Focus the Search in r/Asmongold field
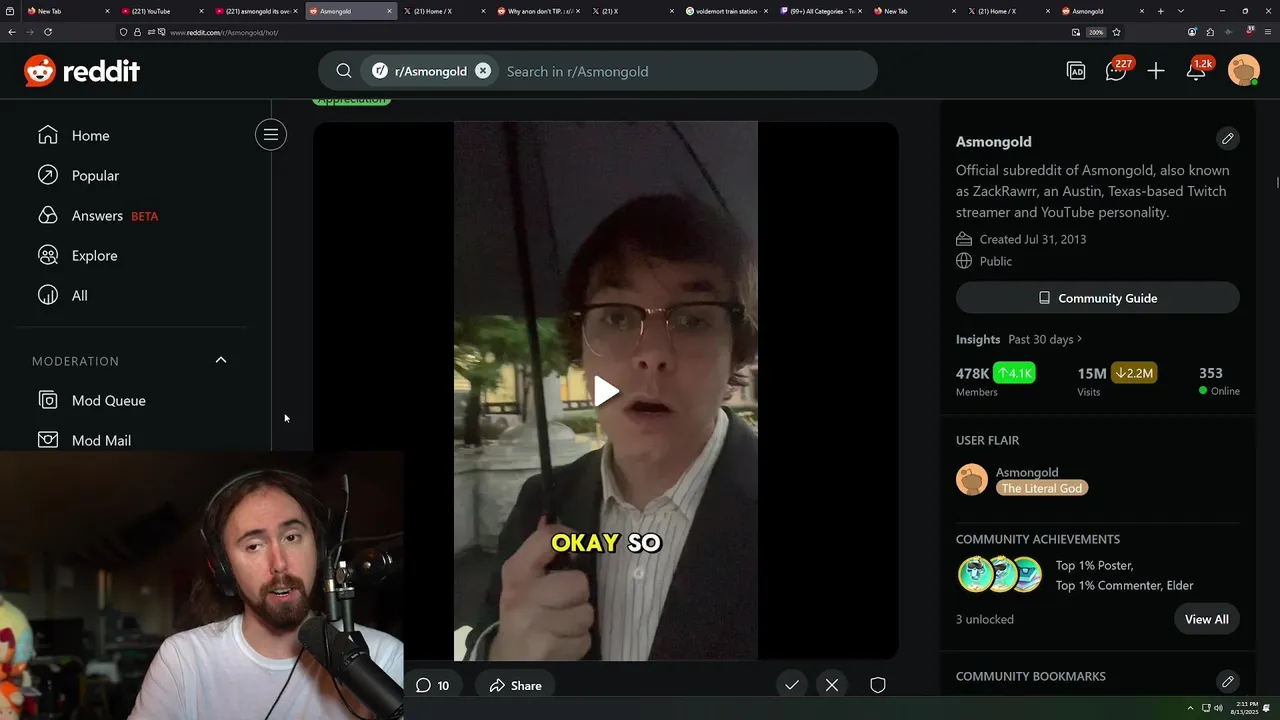1280x720 pixels. point(686,71)
